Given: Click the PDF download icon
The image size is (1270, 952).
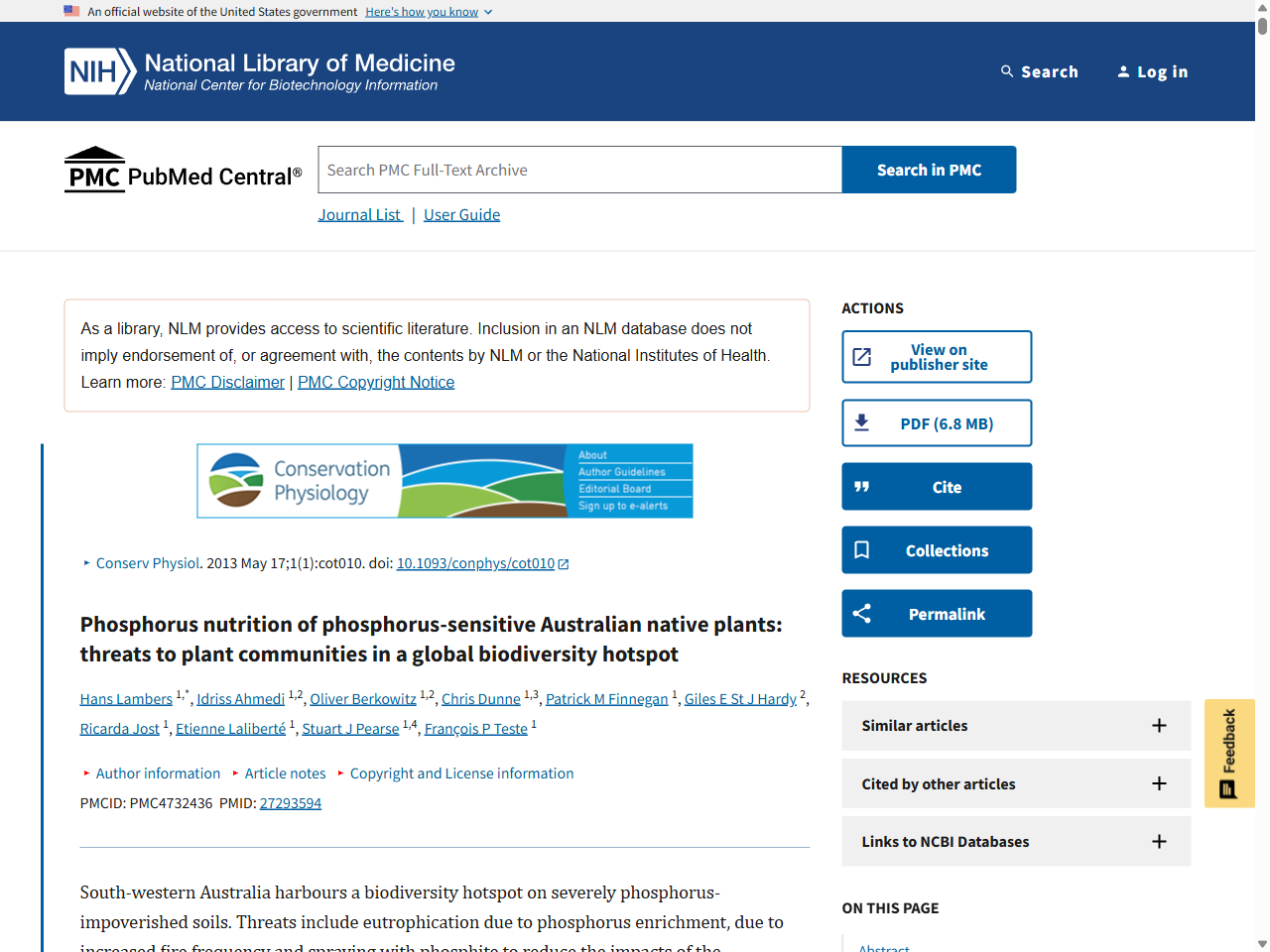Looking at the screenshot, I should coord(862,421).
